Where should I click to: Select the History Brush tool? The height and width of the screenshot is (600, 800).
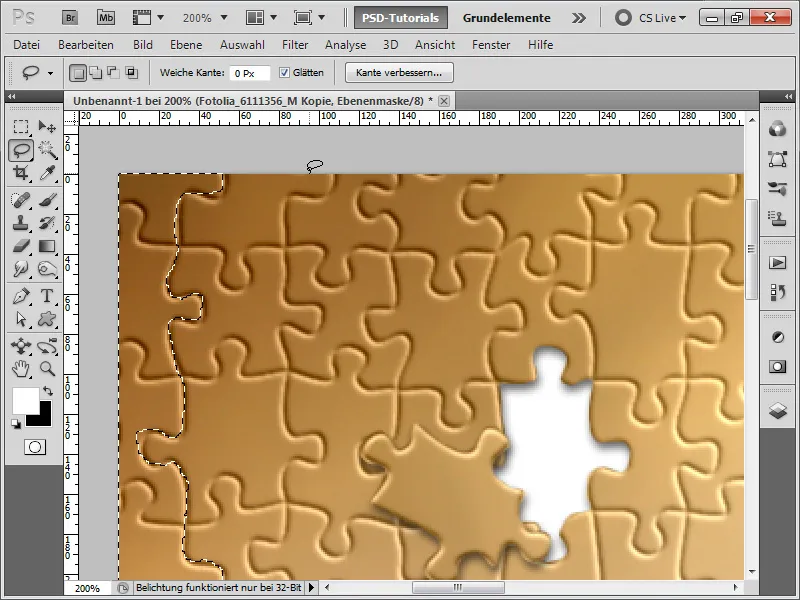47,223
